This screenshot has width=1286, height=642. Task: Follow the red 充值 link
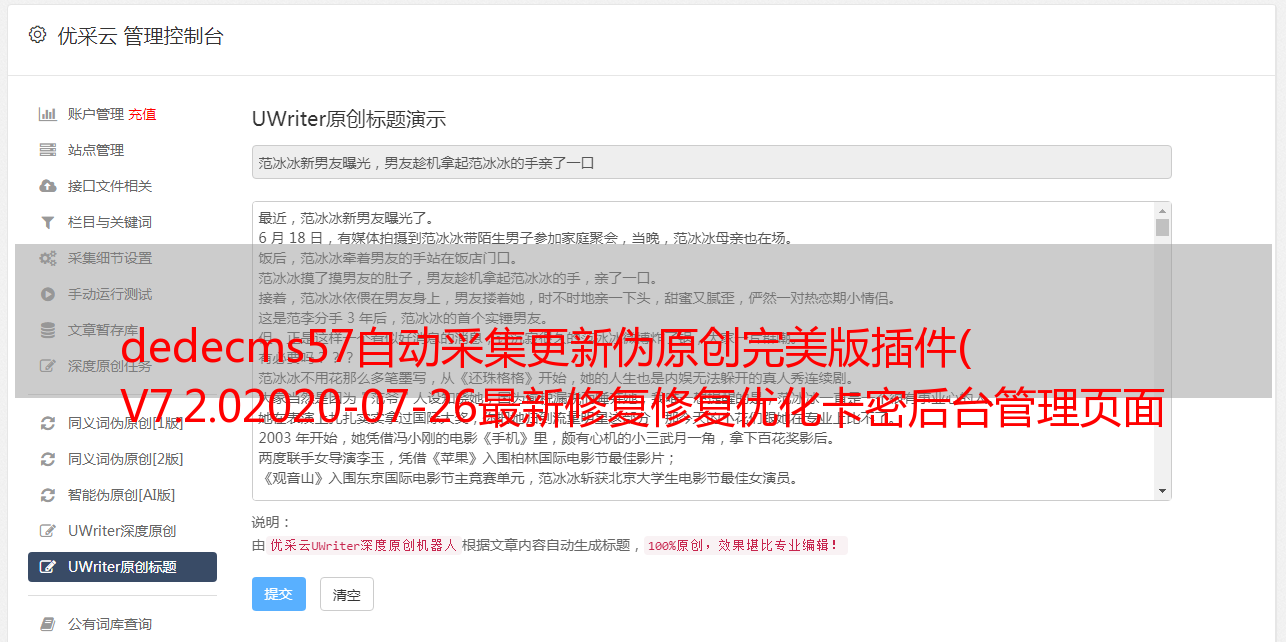point(142,114)
